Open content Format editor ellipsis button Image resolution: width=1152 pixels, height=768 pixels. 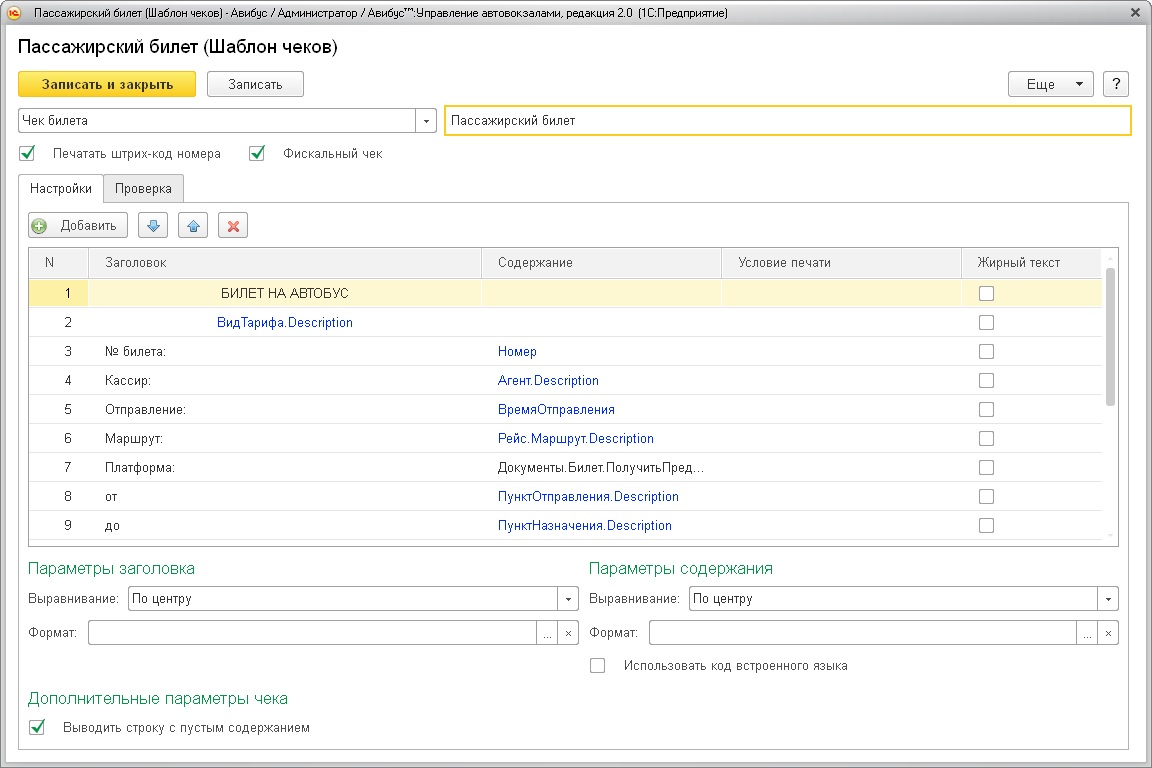pyautogui.click(x=1087, y=633)
